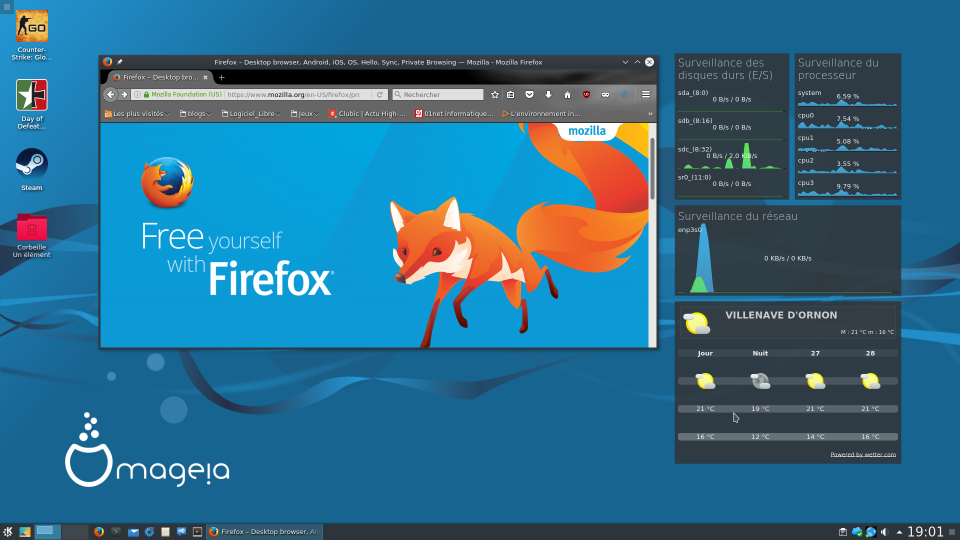
Task: Click Show Desktop icon in taskbar
Action: (x=24, y=531)
